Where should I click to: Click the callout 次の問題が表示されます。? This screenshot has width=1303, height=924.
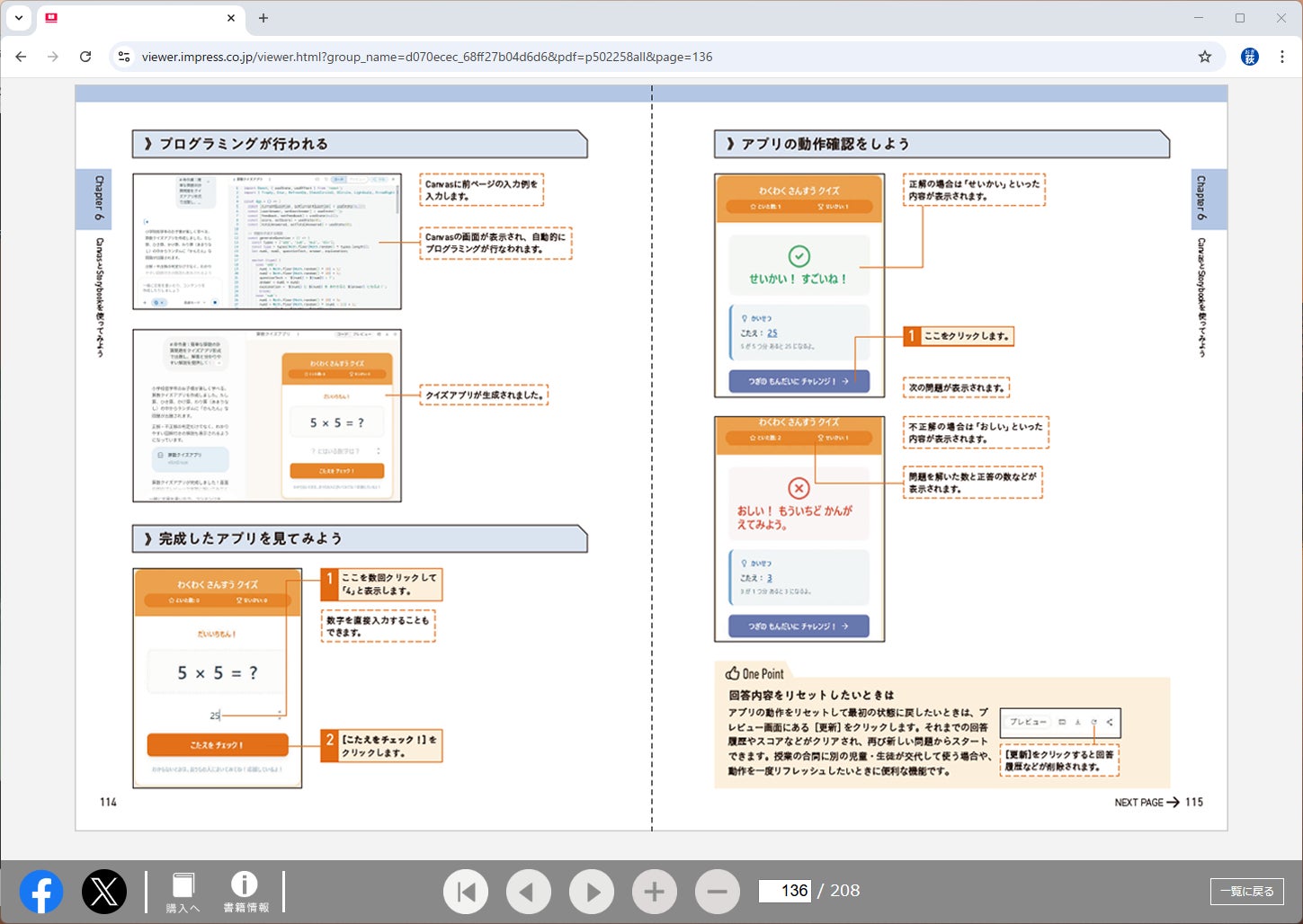click(957, 387)
